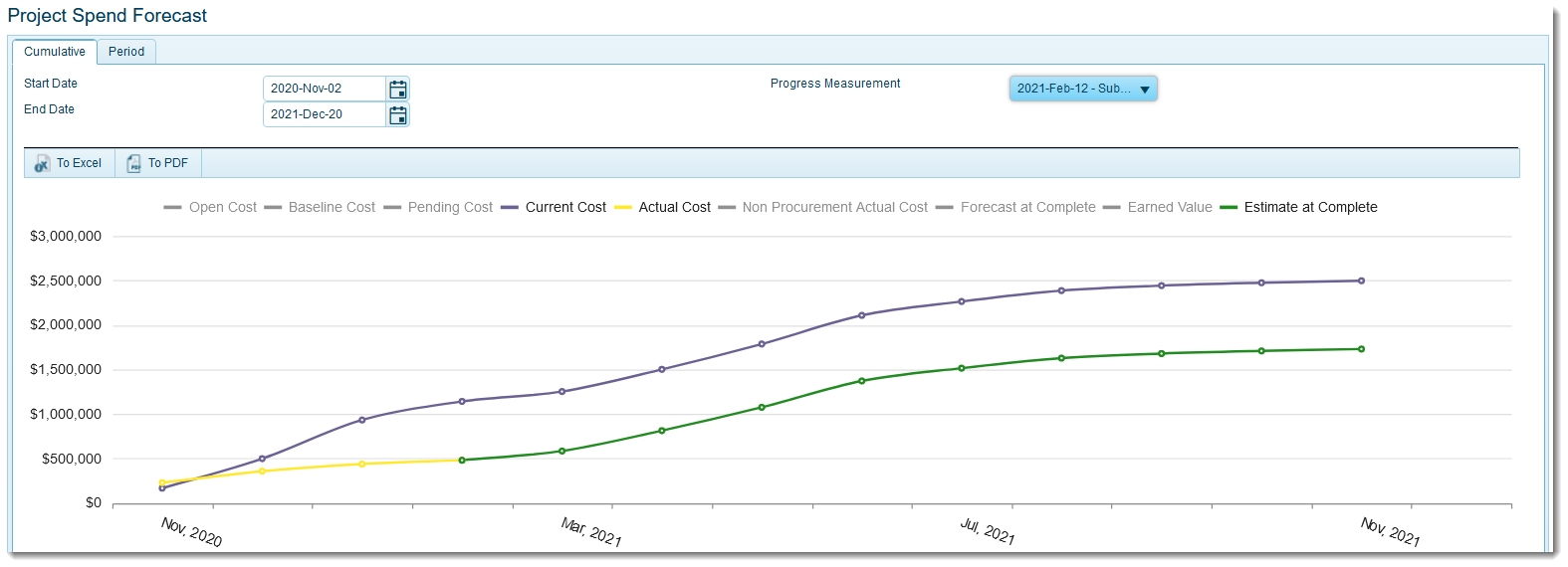Open the End Date calendar picker
Screen dimensions: 1568x567
pos(397,114)
